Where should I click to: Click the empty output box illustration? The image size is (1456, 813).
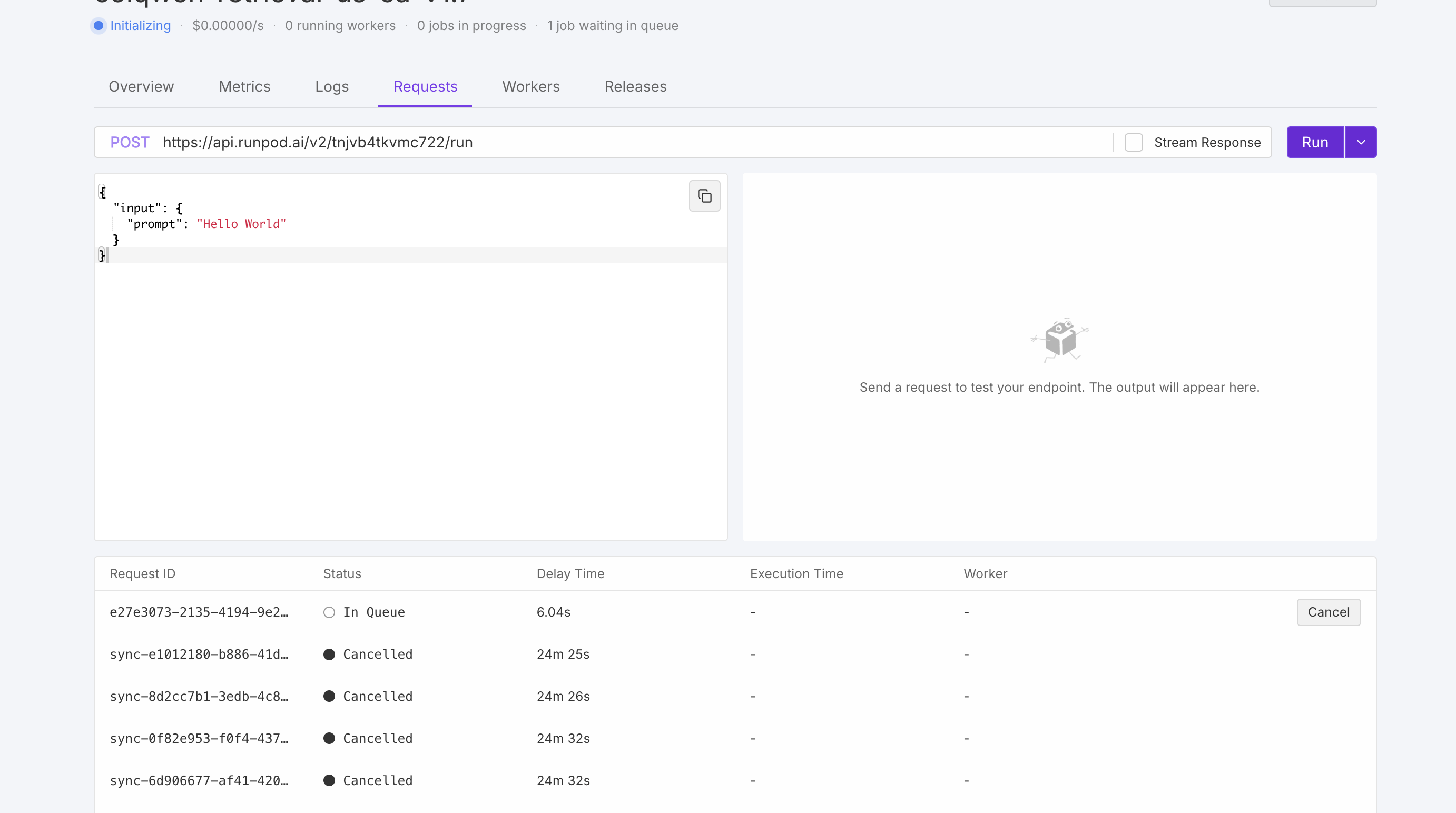1059,340
